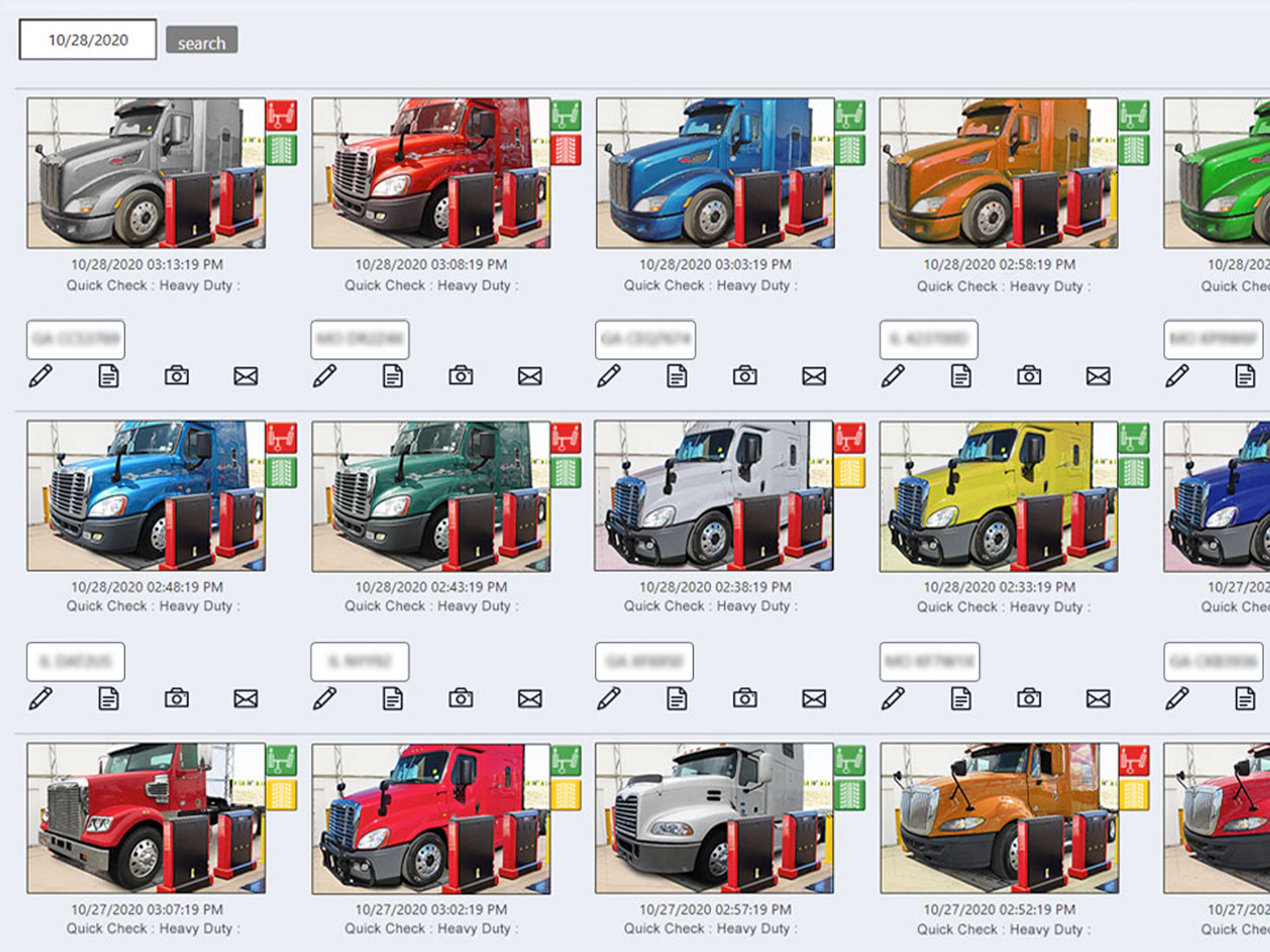Click license plate field under 03:08:19 PM truck
The image size is (1270, 952).
point(360,340)
